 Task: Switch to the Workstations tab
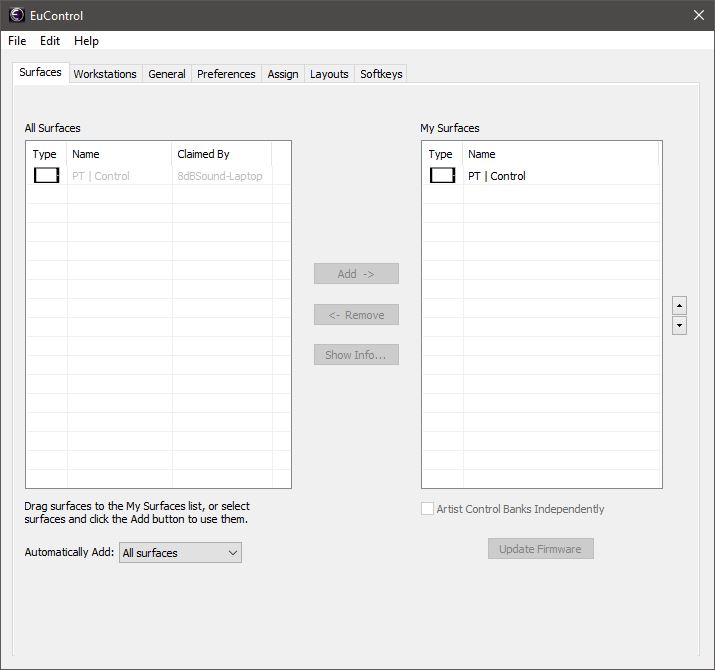[x=105, y=74]
